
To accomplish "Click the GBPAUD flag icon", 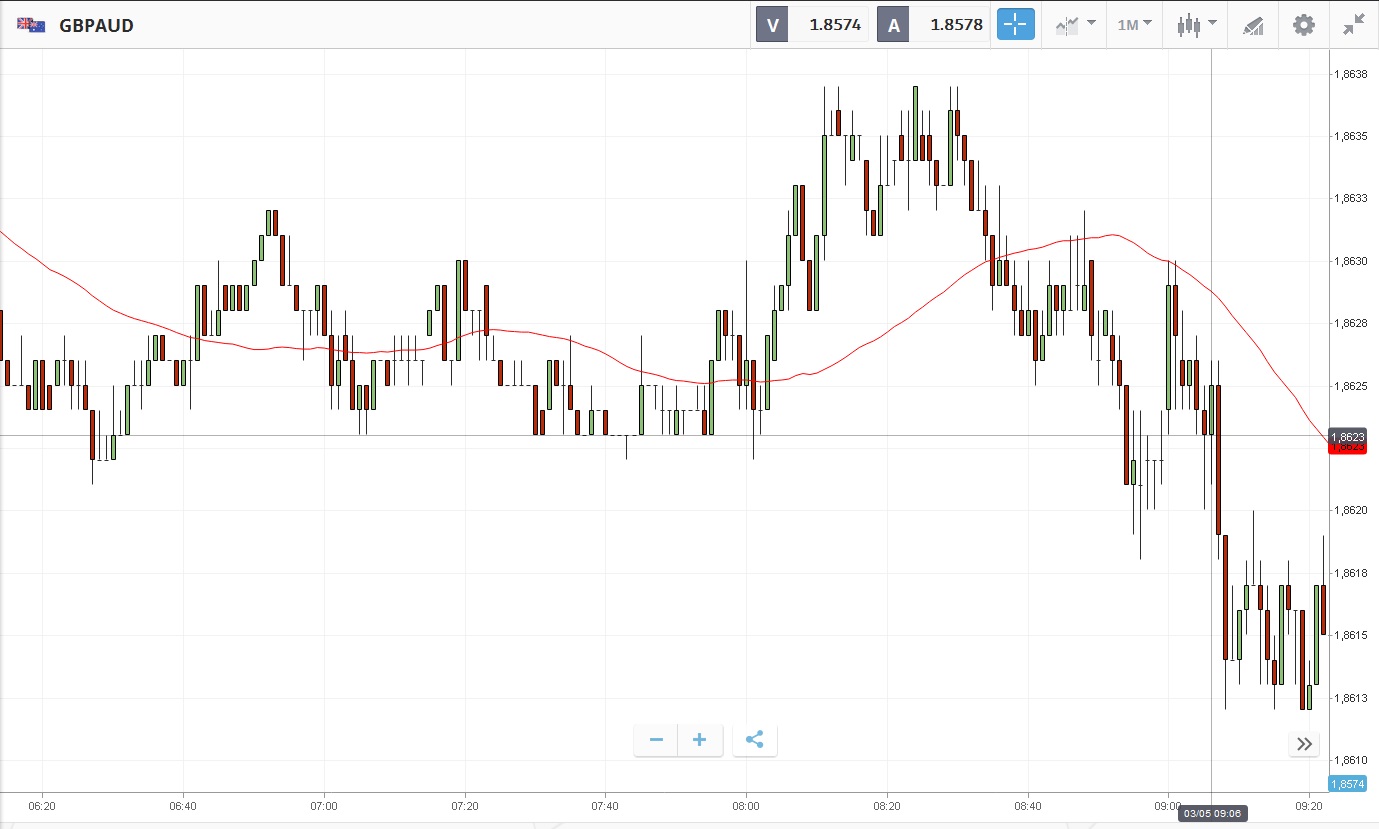I will tap(30, 25).
